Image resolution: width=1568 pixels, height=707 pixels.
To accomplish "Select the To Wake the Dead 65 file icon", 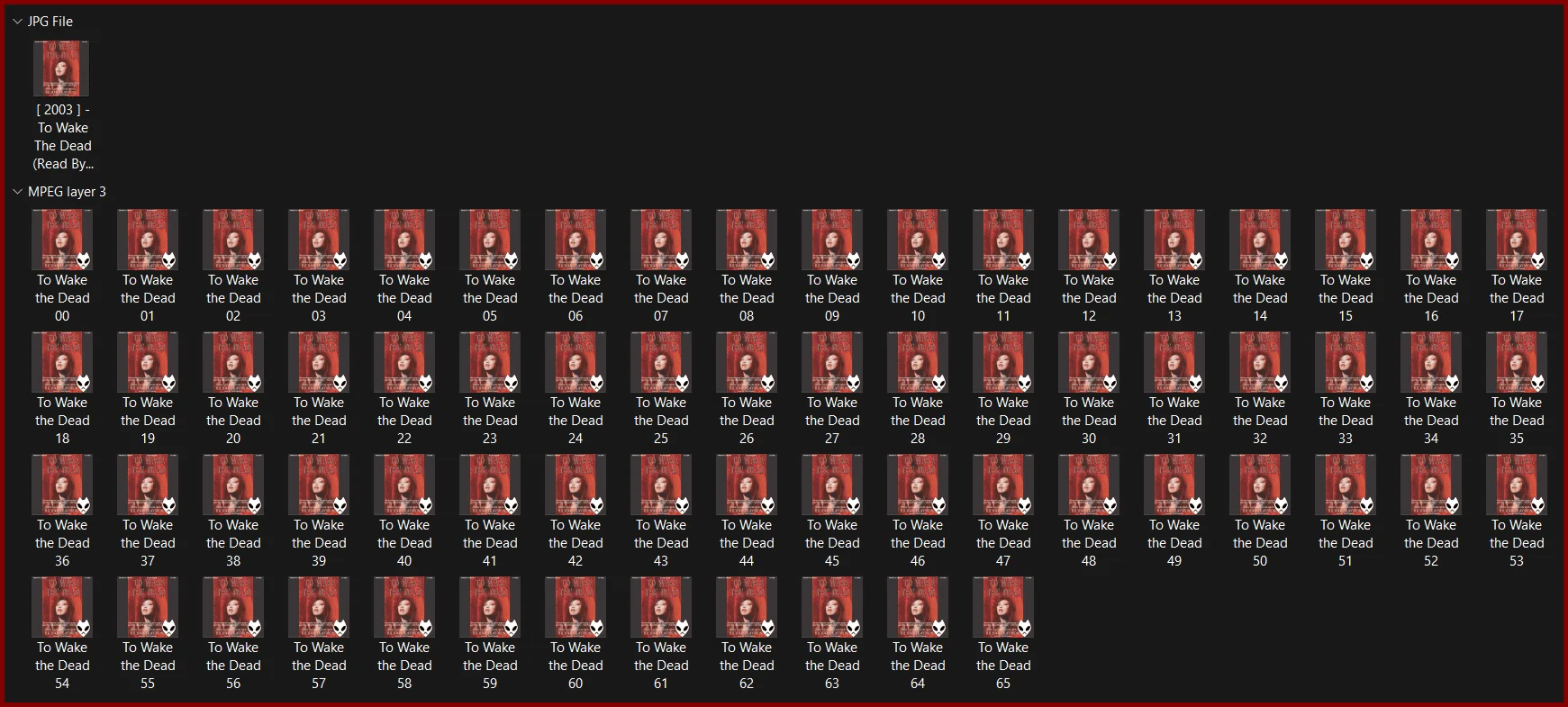I will tap(1003, 607).
